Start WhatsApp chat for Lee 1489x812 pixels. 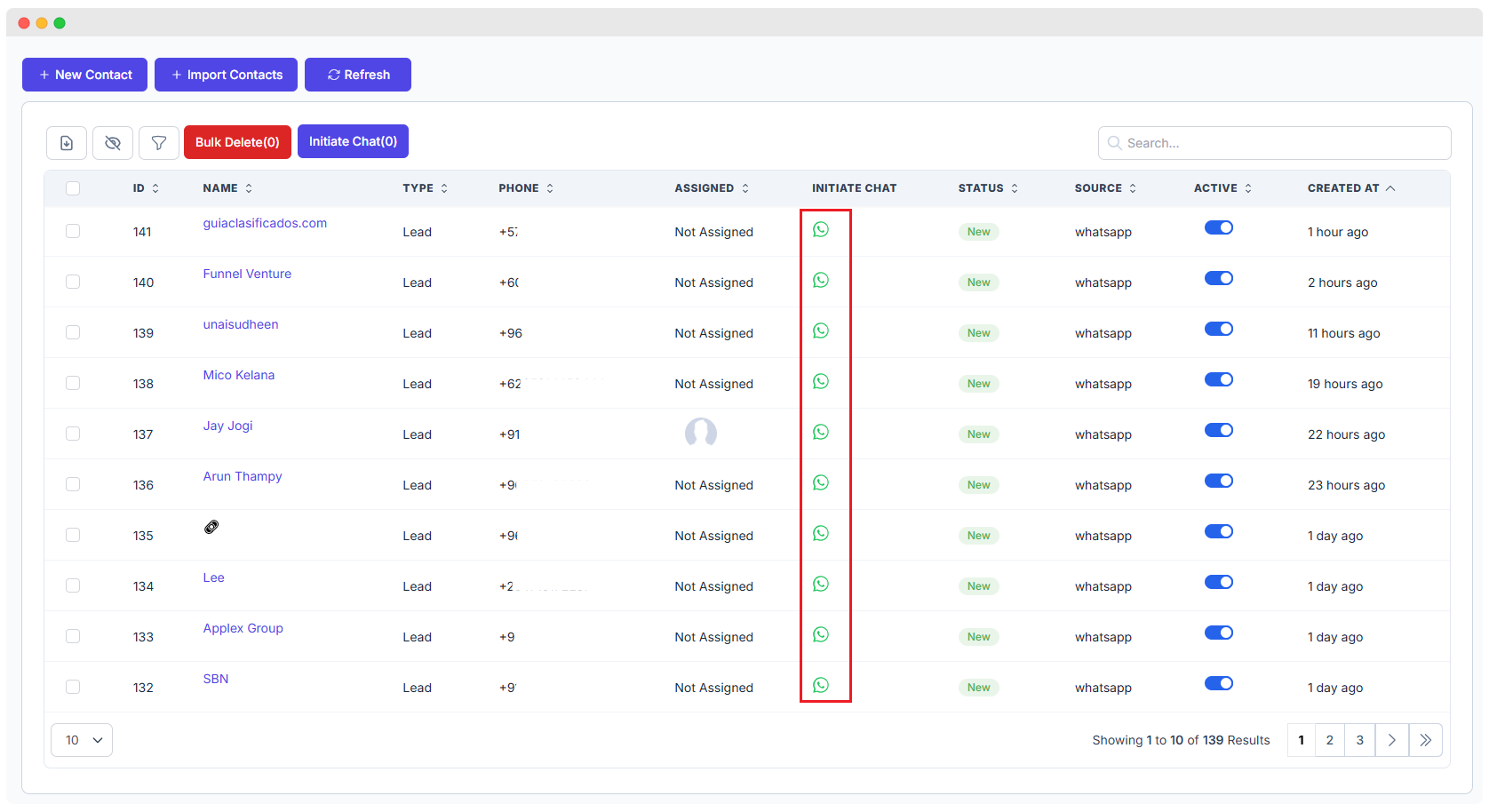(821, 584)
